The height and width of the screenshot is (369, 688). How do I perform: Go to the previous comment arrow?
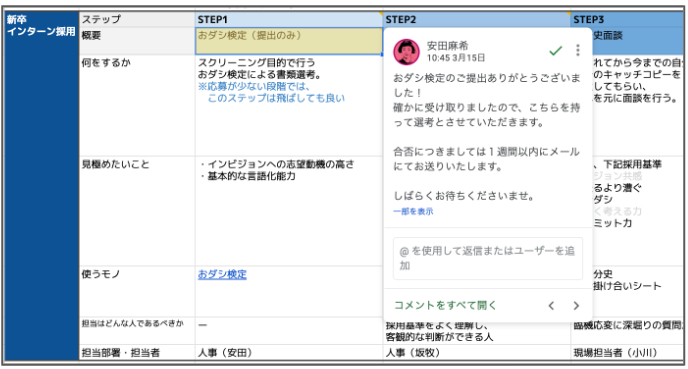click(552, 305)
